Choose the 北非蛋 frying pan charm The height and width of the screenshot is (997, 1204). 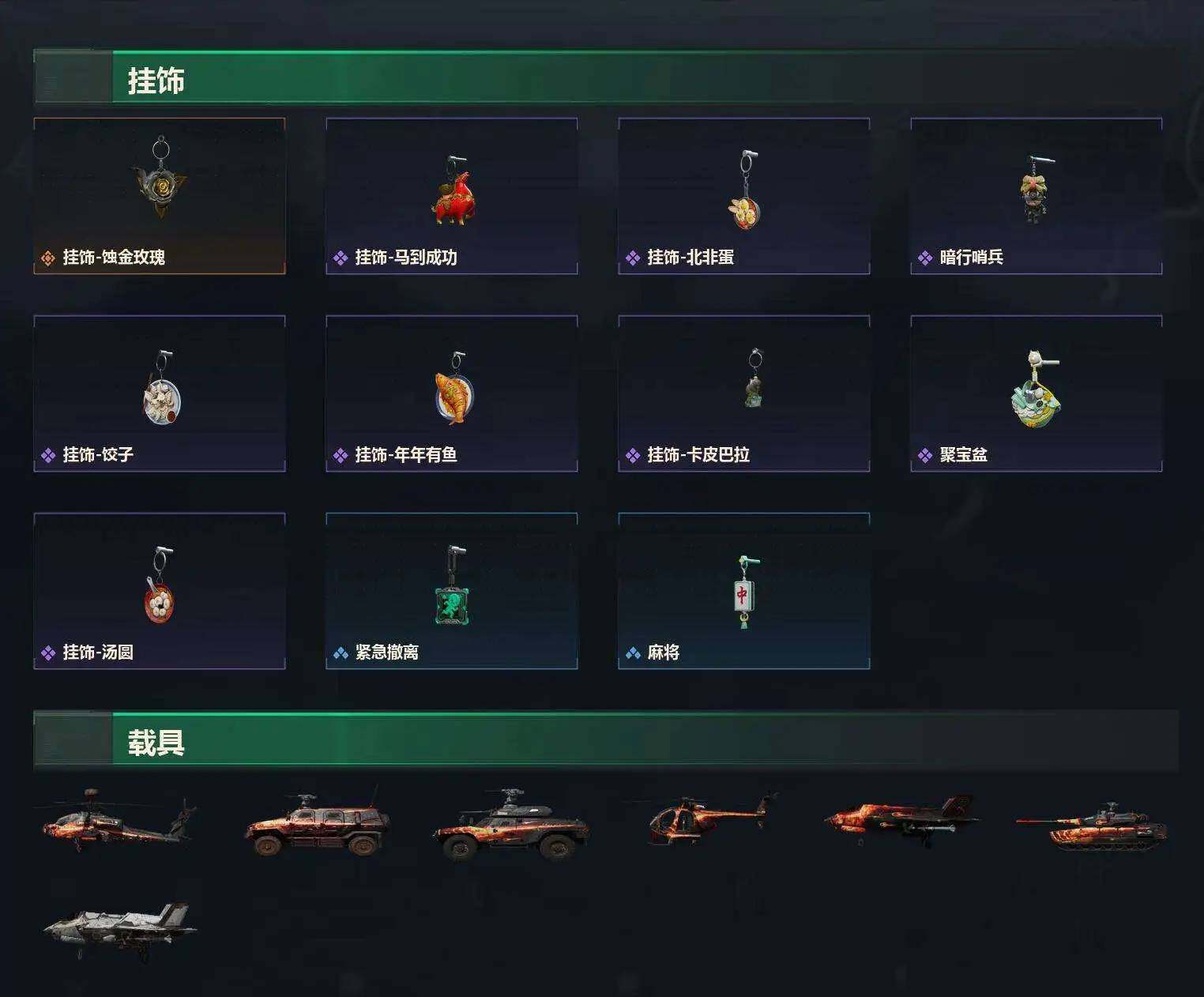point(744,190)
